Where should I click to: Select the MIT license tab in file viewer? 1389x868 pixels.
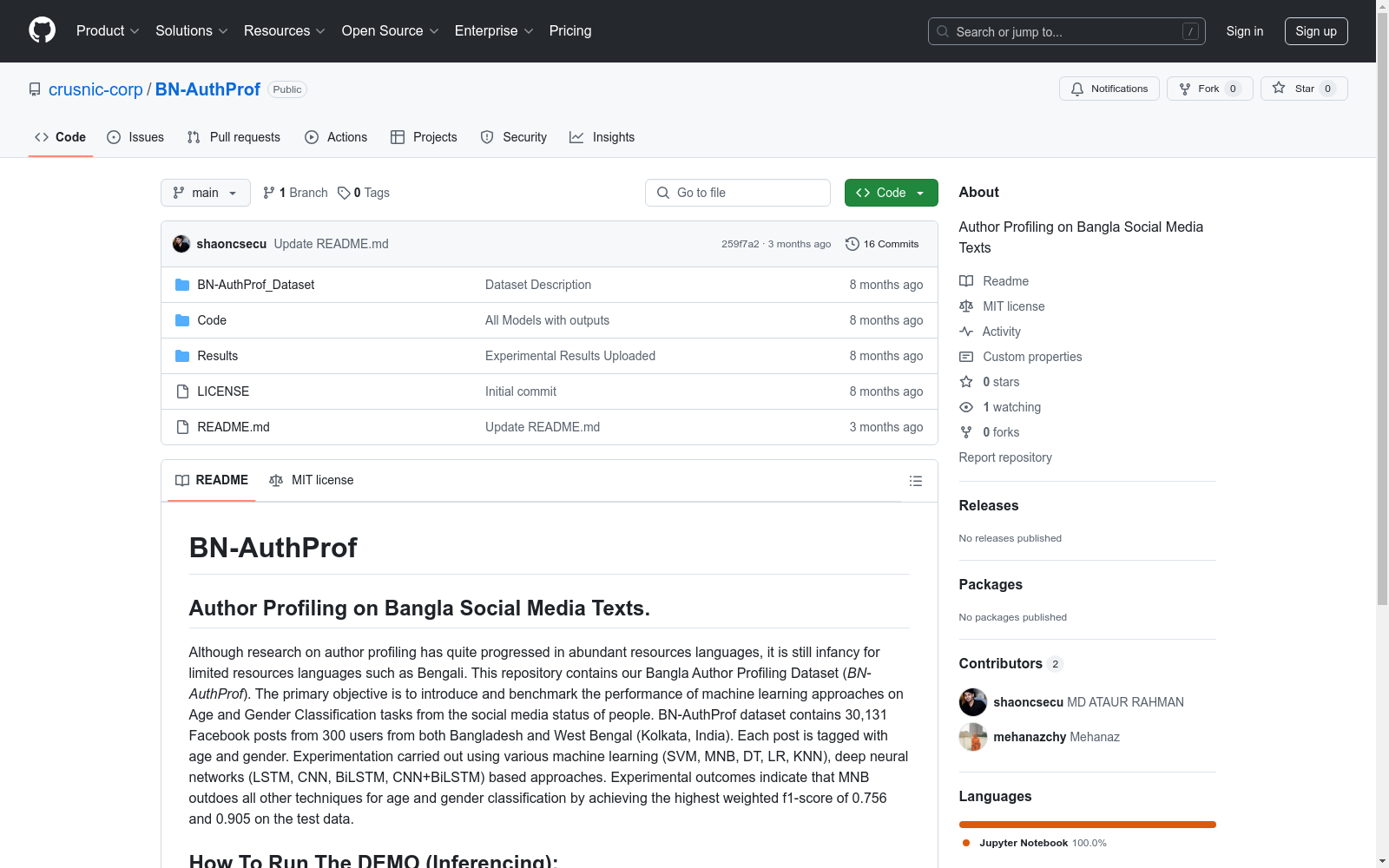point(312,480)
